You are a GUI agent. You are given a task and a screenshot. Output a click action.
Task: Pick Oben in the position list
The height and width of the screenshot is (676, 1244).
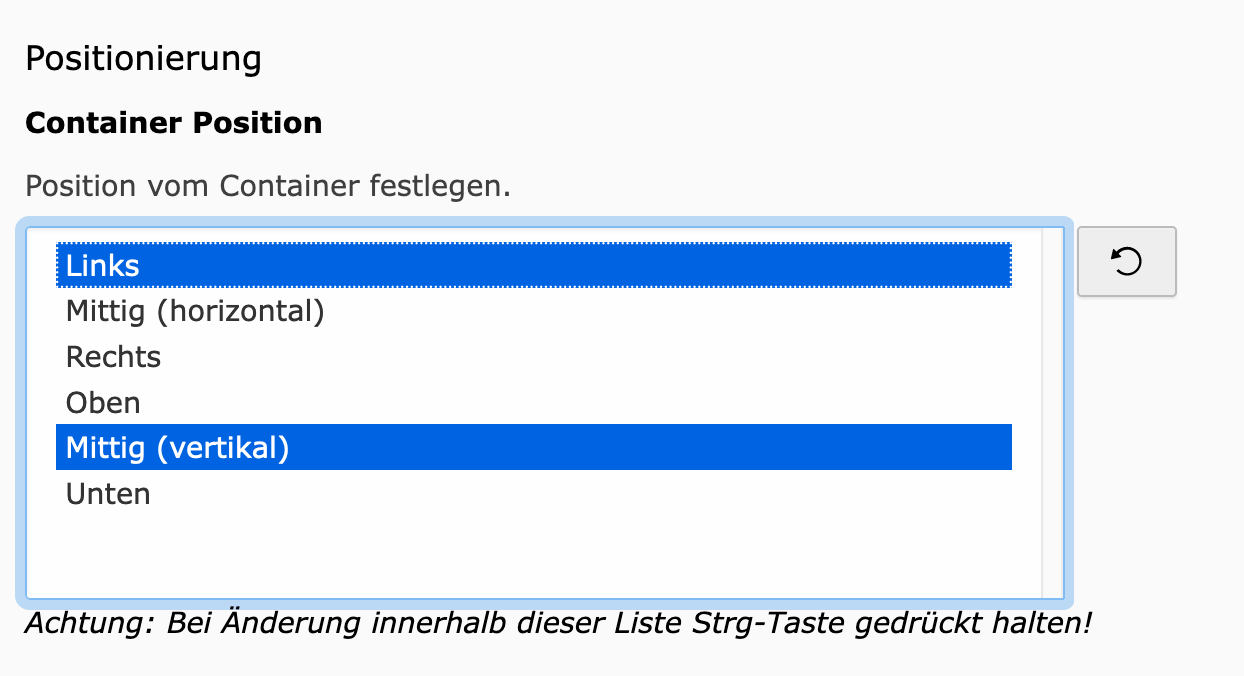pos(103,403)
